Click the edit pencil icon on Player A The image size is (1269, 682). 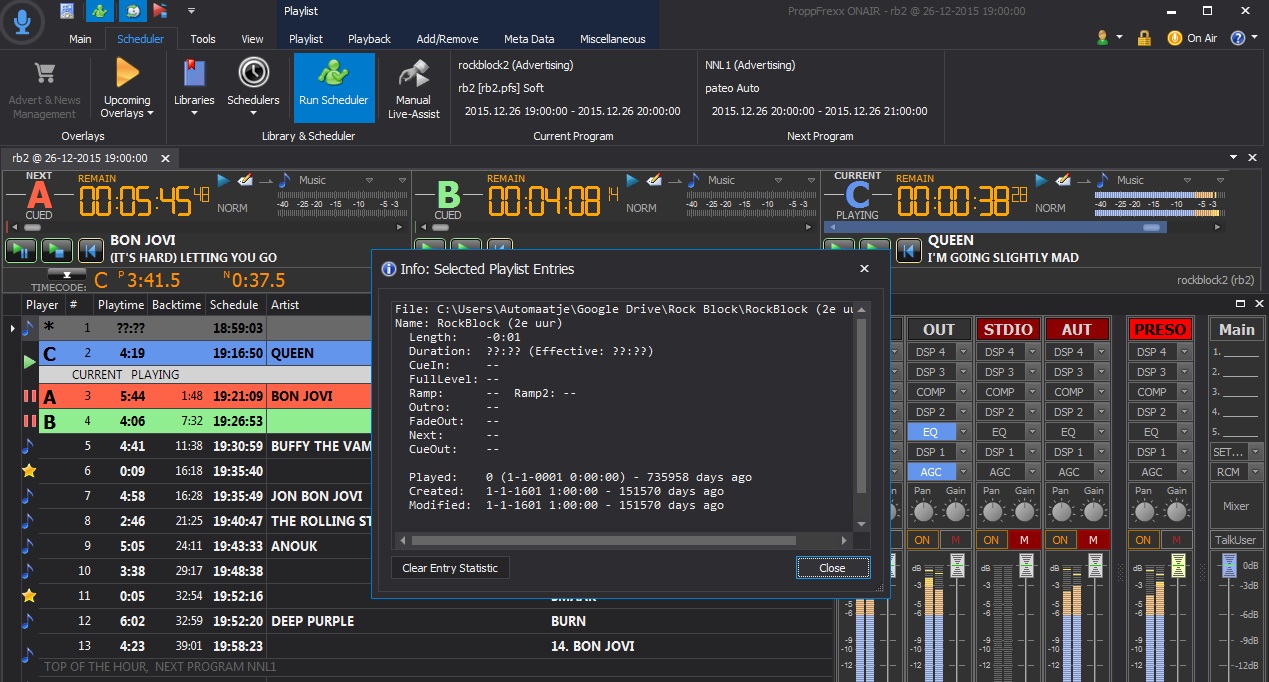pos(245,180)
